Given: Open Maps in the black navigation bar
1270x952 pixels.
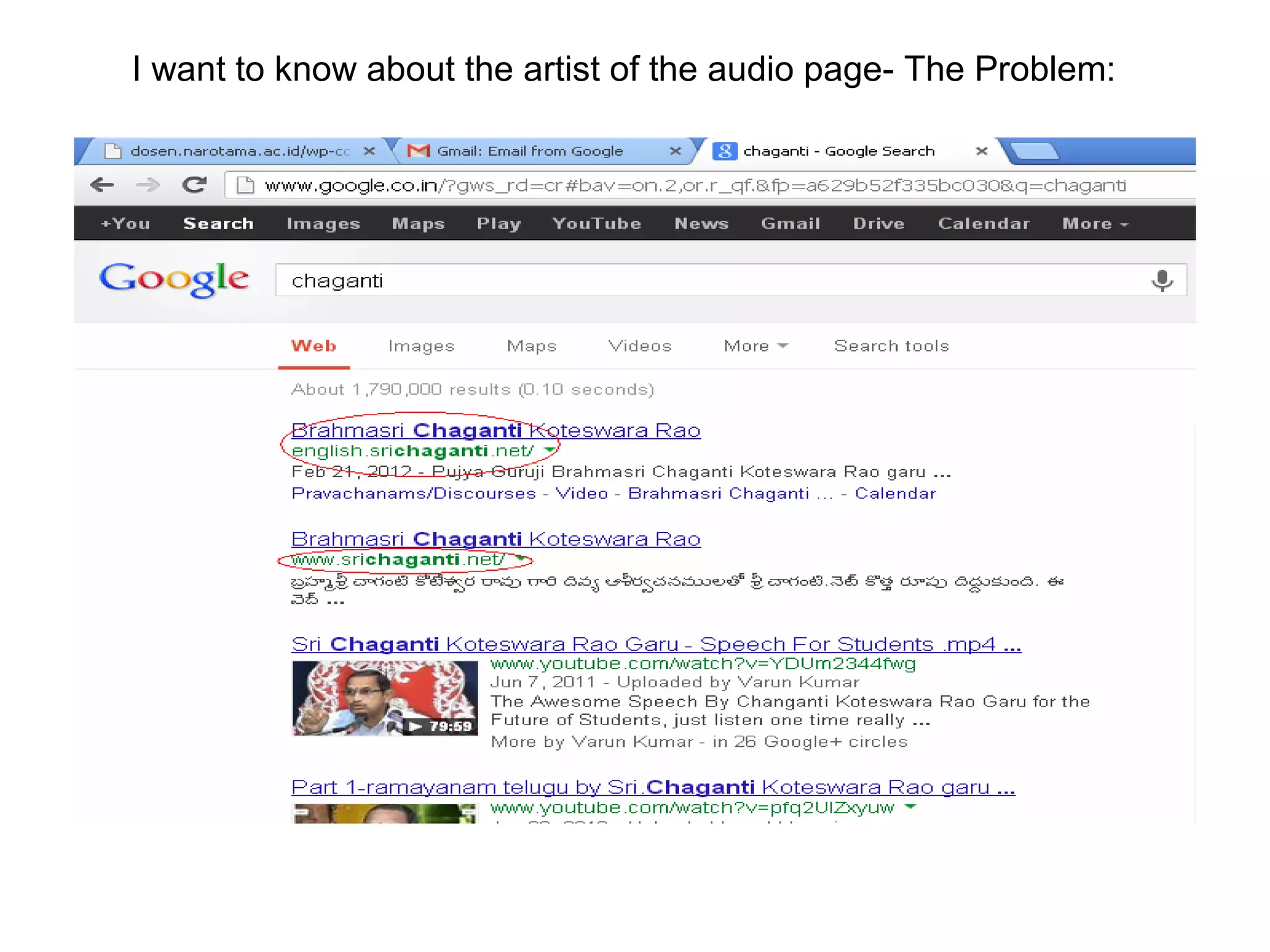Looking at the screenshot, I should tap(419, 223).
